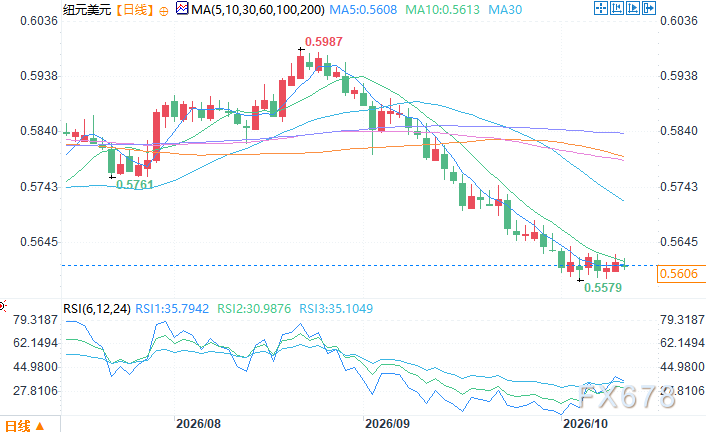Viewport: 706px width, 432px height.
Task: Click the left RSI axis 79.3187 label
Action: 36,320
